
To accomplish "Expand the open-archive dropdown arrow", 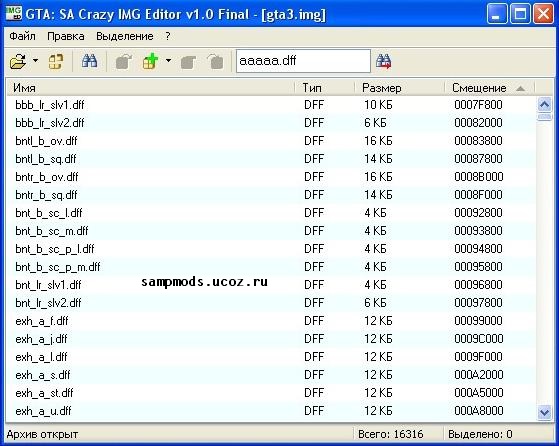I will point(35,60).
